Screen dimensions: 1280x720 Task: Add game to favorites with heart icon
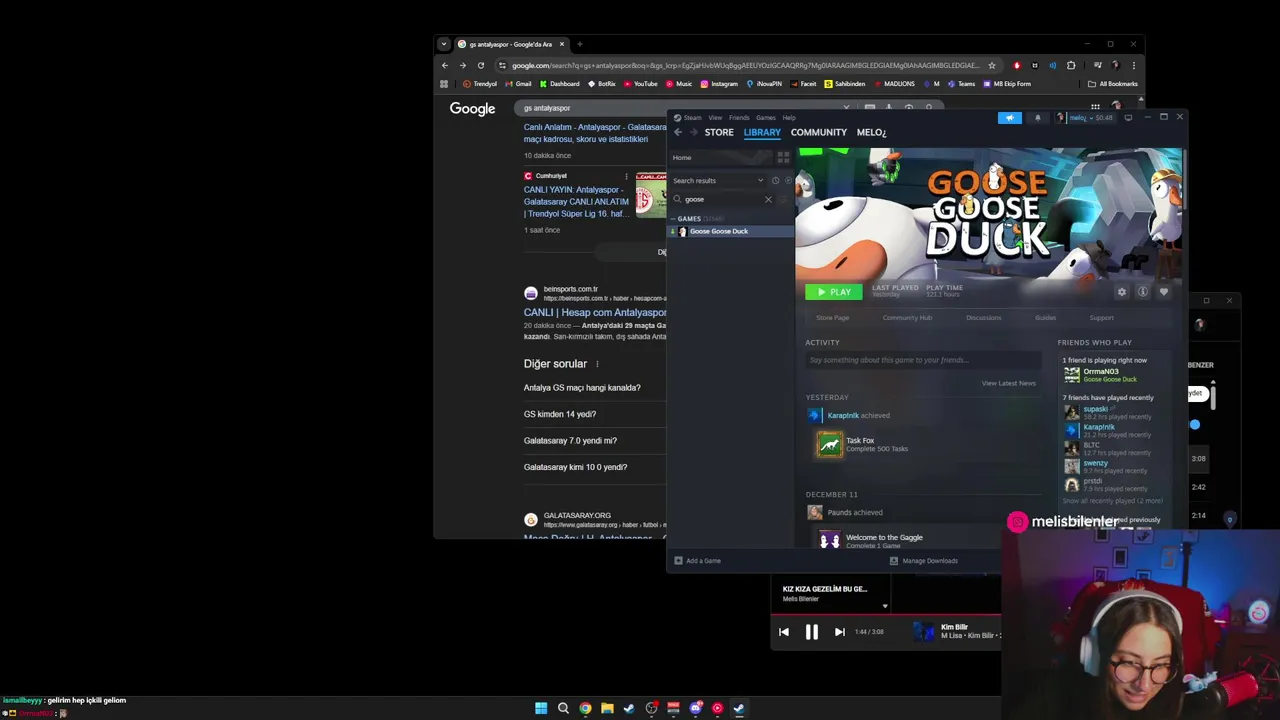[x=1163, y=292]
